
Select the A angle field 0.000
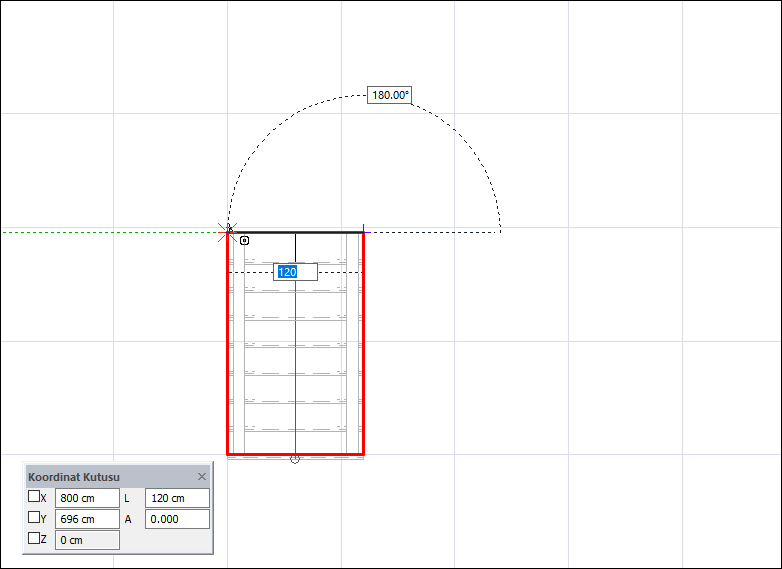point(177,519)
